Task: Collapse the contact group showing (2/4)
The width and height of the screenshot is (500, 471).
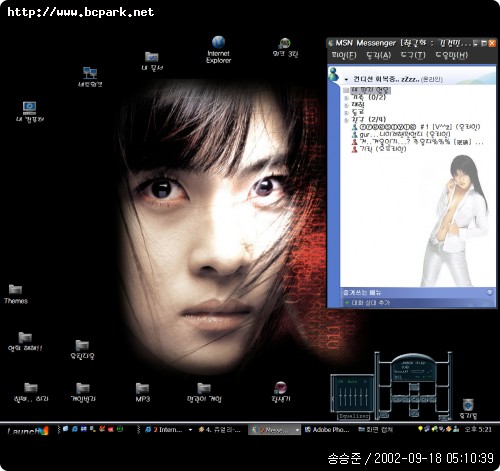Action: click(x=346, y=120)
